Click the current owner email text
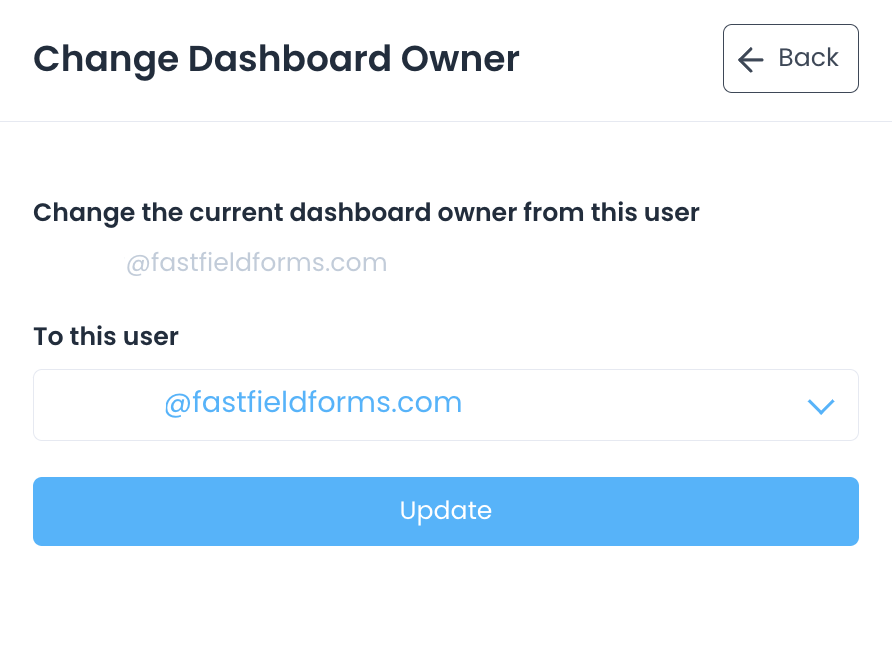 click(x=256, y=262)
